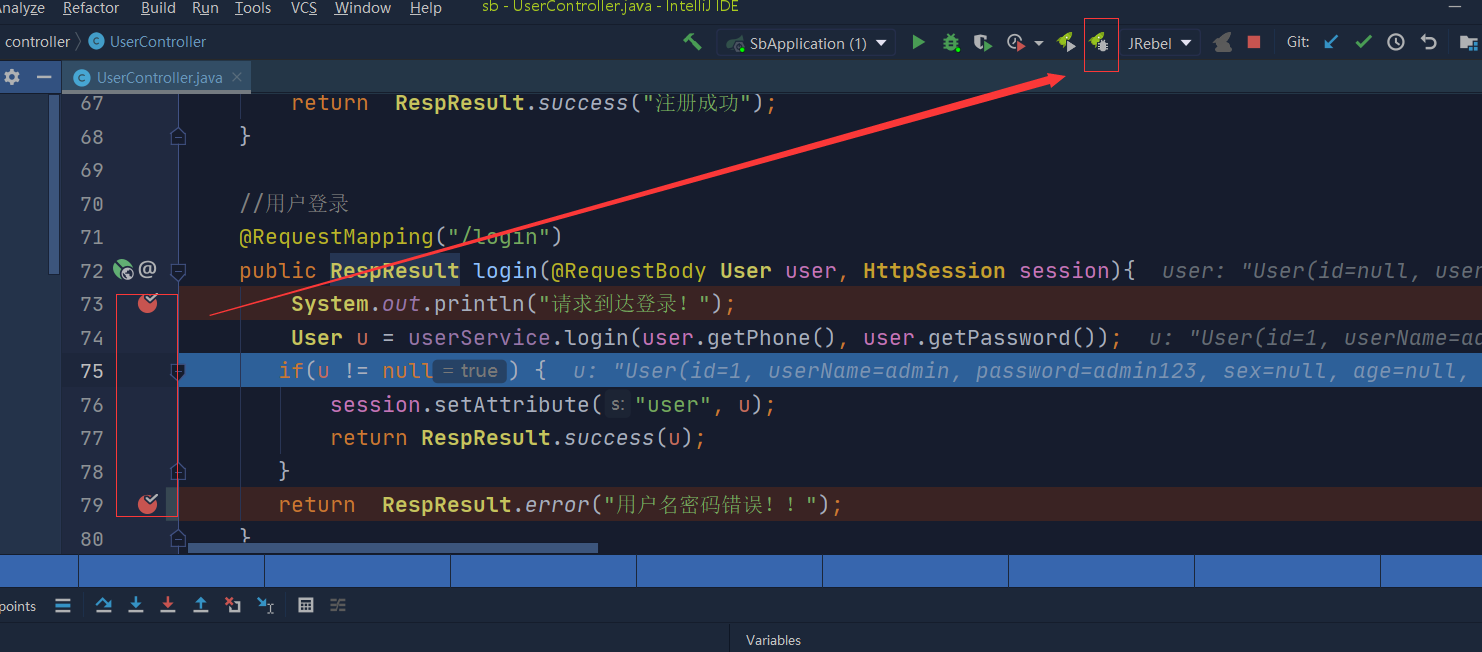Click the horizontal scrollbar under the editor
The width and height of the screenshot is (1482, 652).
(393, 548)
